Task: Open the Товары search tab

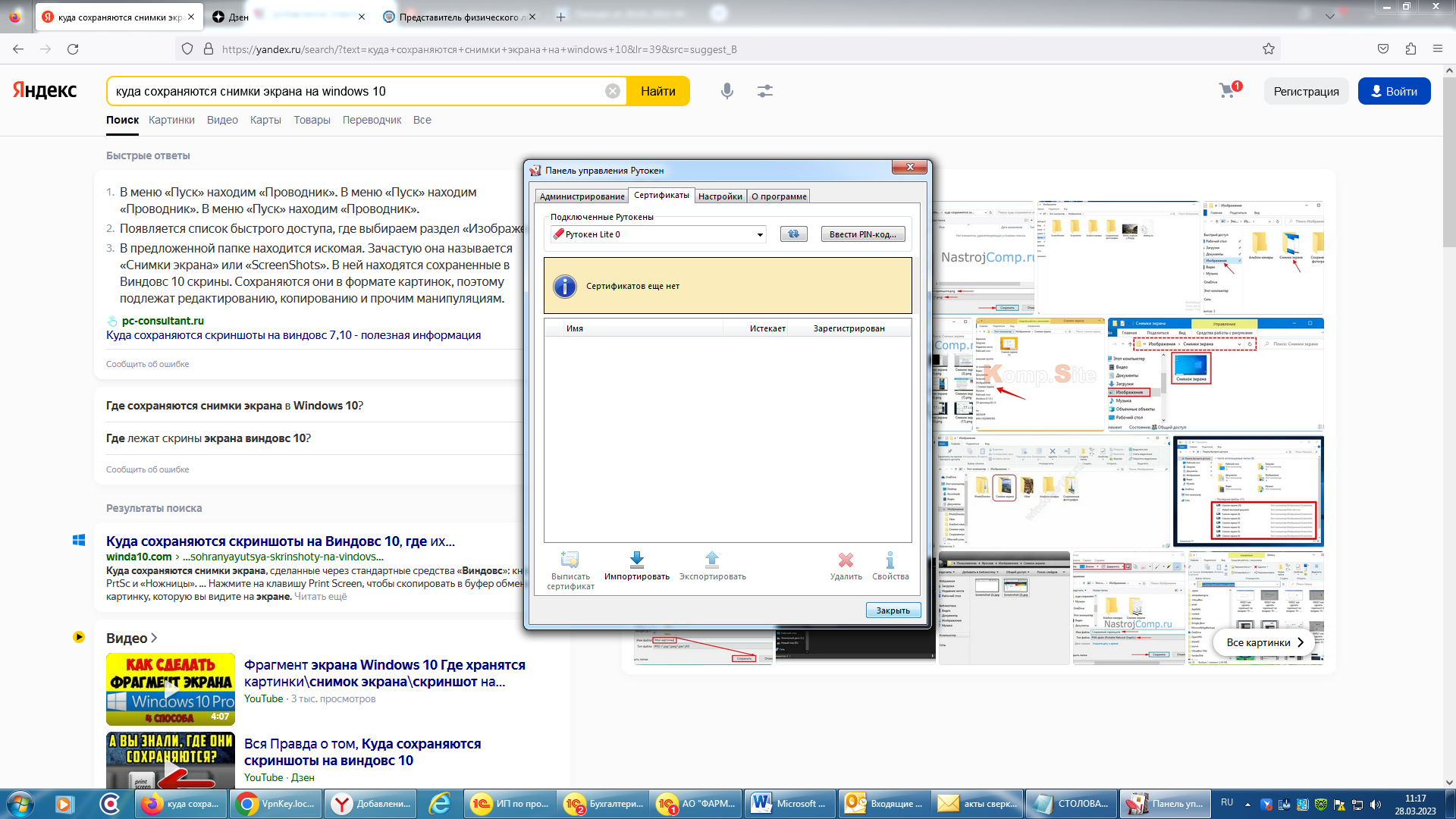Action: [312, 120]
